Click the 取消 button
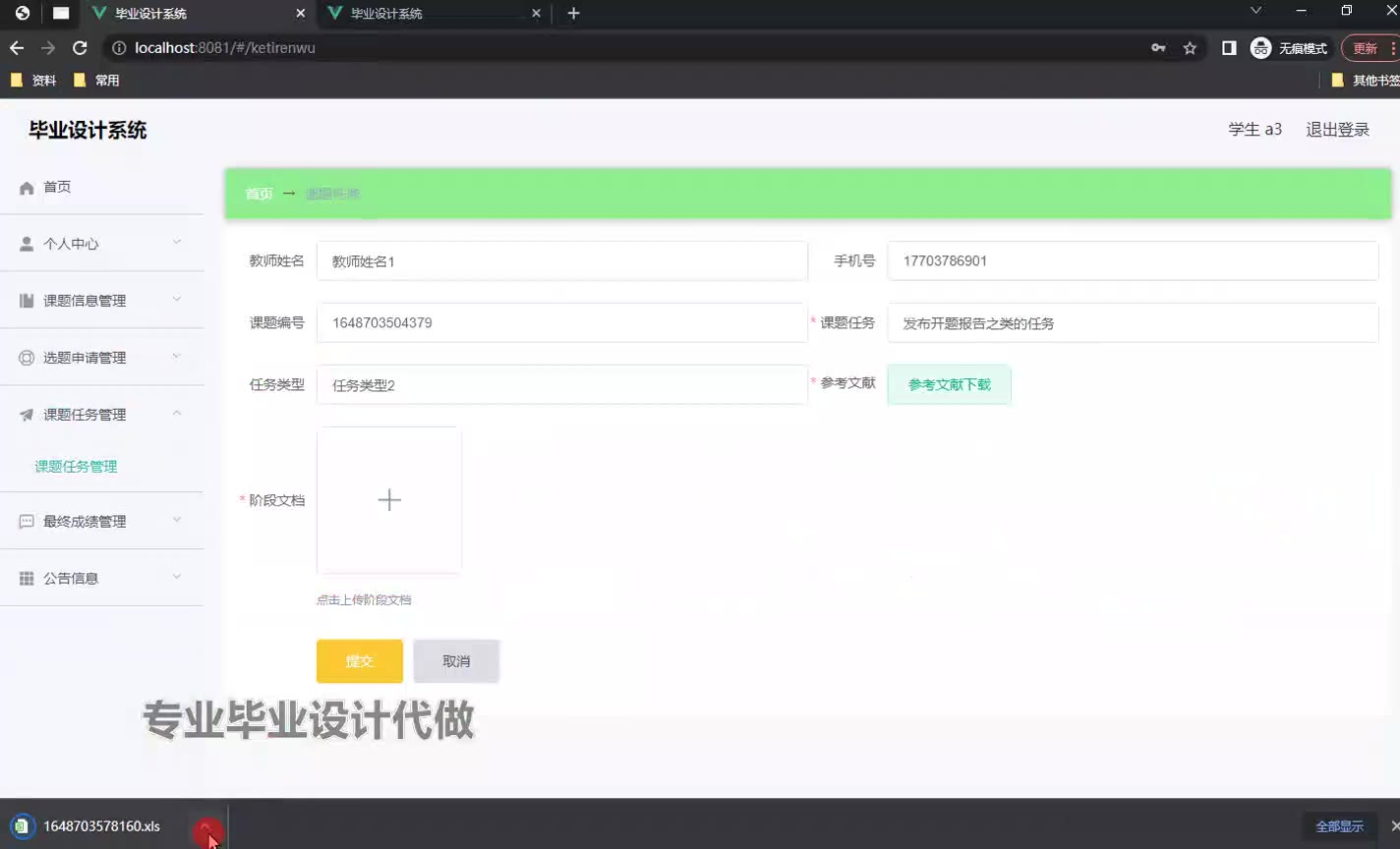Screen dimensions: 1400x849 click(456, 661)
